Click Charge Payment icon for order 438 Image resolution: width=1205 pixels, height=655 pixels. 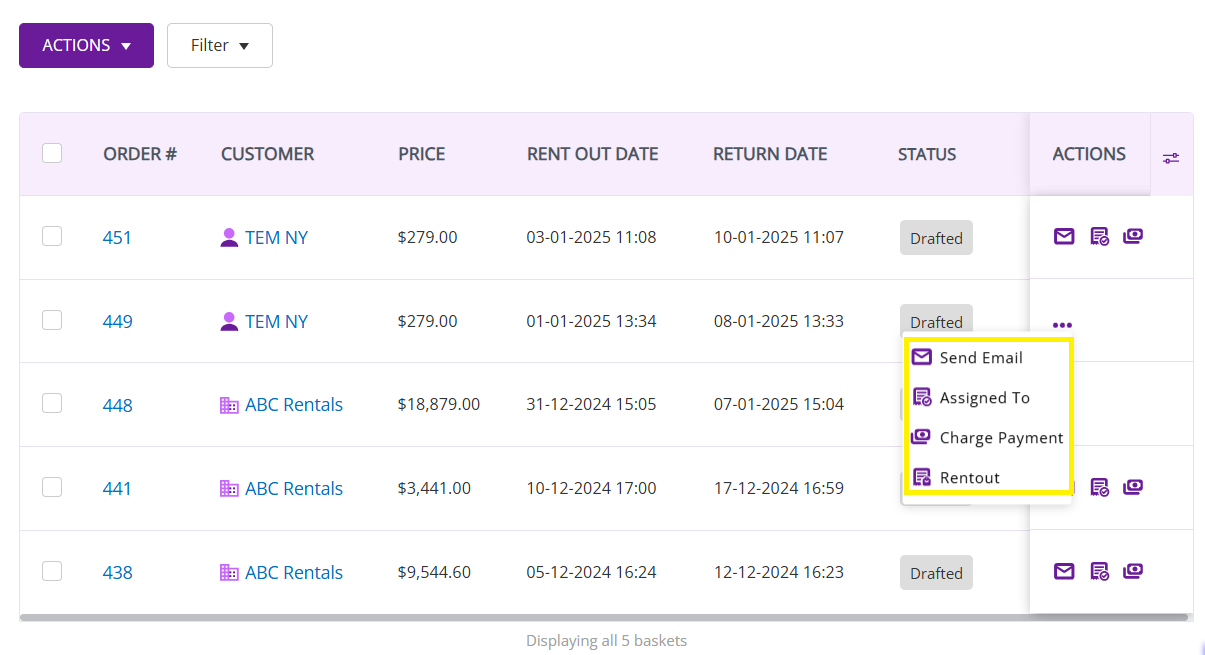tap(1132, 572)
